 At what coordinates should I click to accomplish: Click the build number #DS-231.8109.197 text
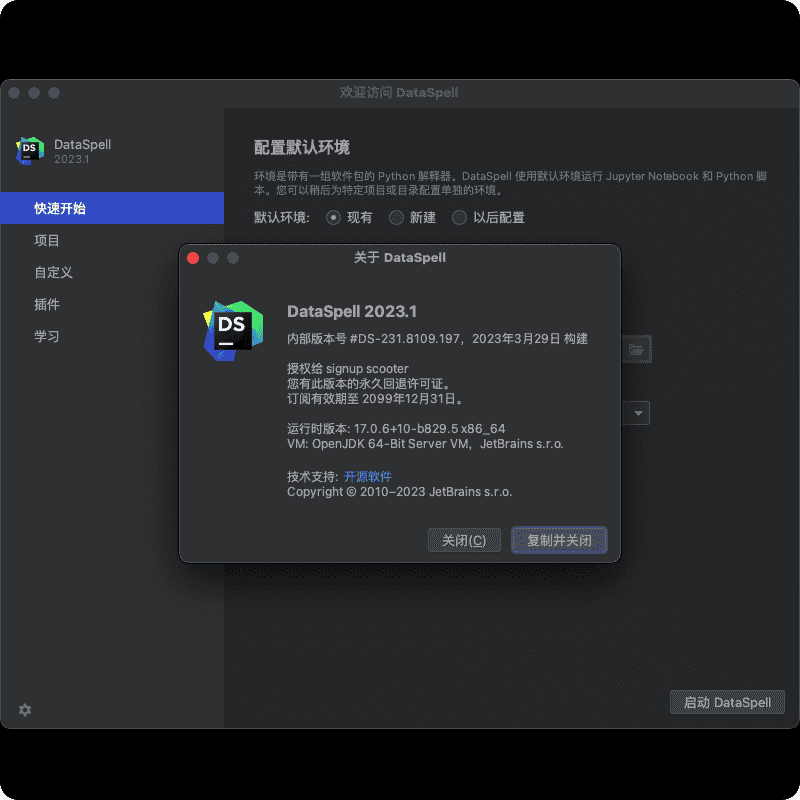click(x=405, y=339)
